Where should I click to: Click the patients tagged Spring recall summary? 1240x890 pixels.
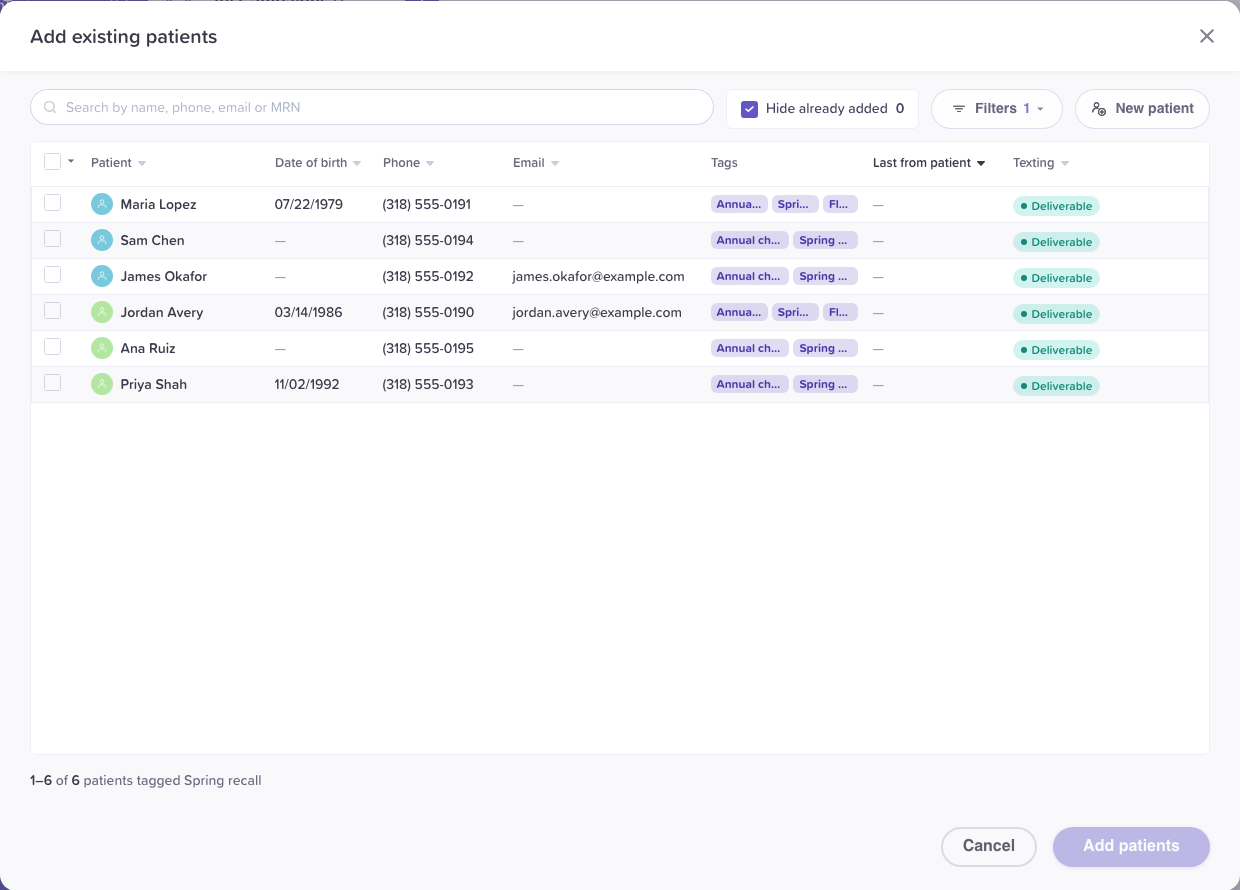[146, 780]
